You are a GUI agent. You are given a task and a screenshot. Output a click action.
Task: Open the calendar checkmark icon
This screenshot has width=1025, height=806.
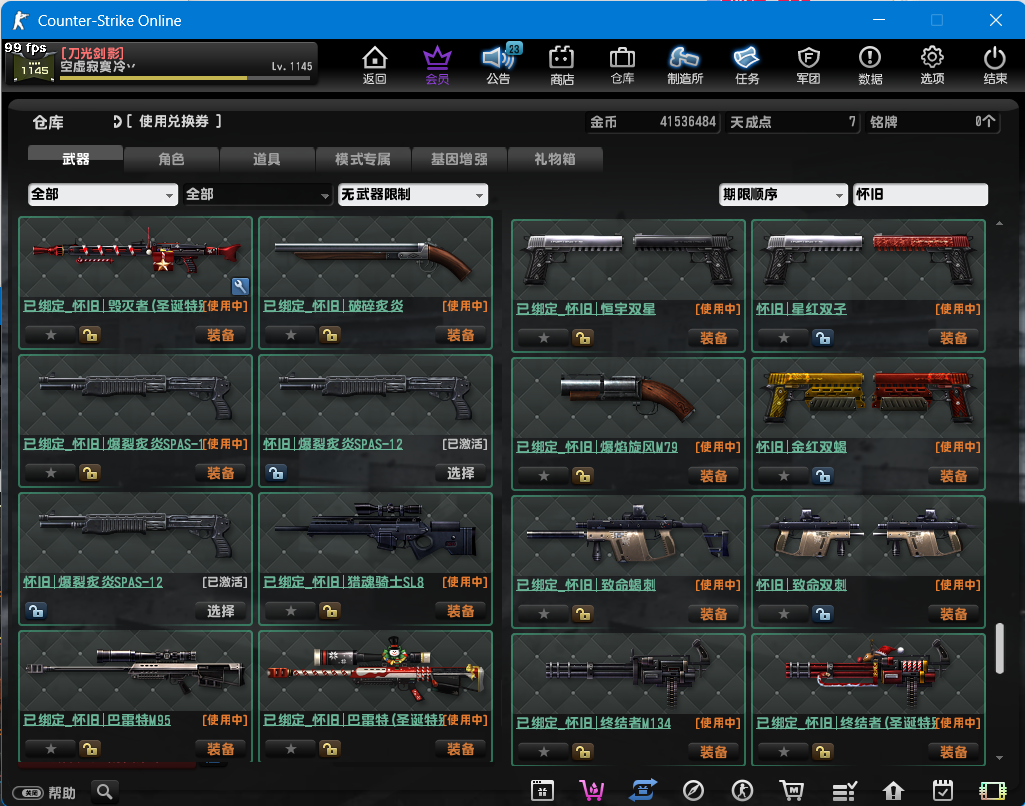click(x=943, y=791)
